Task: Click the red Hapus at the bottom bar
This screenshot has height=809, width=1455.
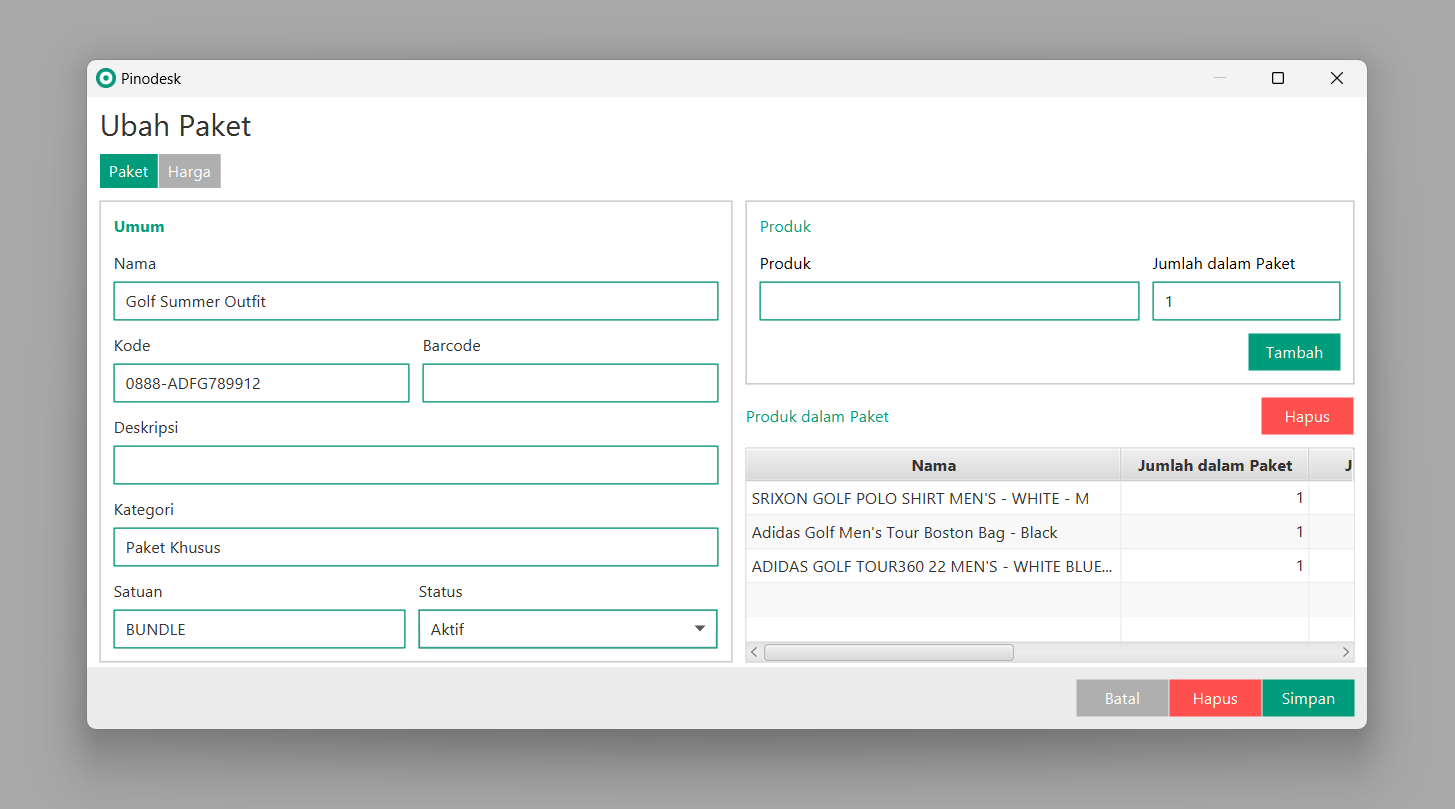Action: [x=1215, y=698]
